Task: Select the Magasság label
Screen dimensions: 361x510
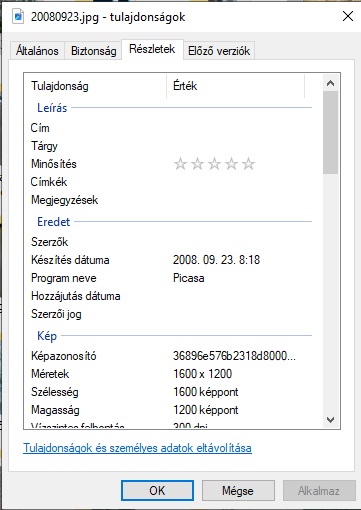Action: point(55,410)
